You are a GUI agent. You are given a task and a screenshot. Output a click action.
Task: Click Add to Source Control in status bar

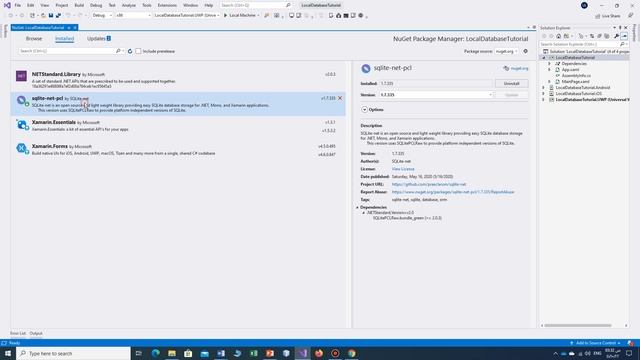coord(596,343)
